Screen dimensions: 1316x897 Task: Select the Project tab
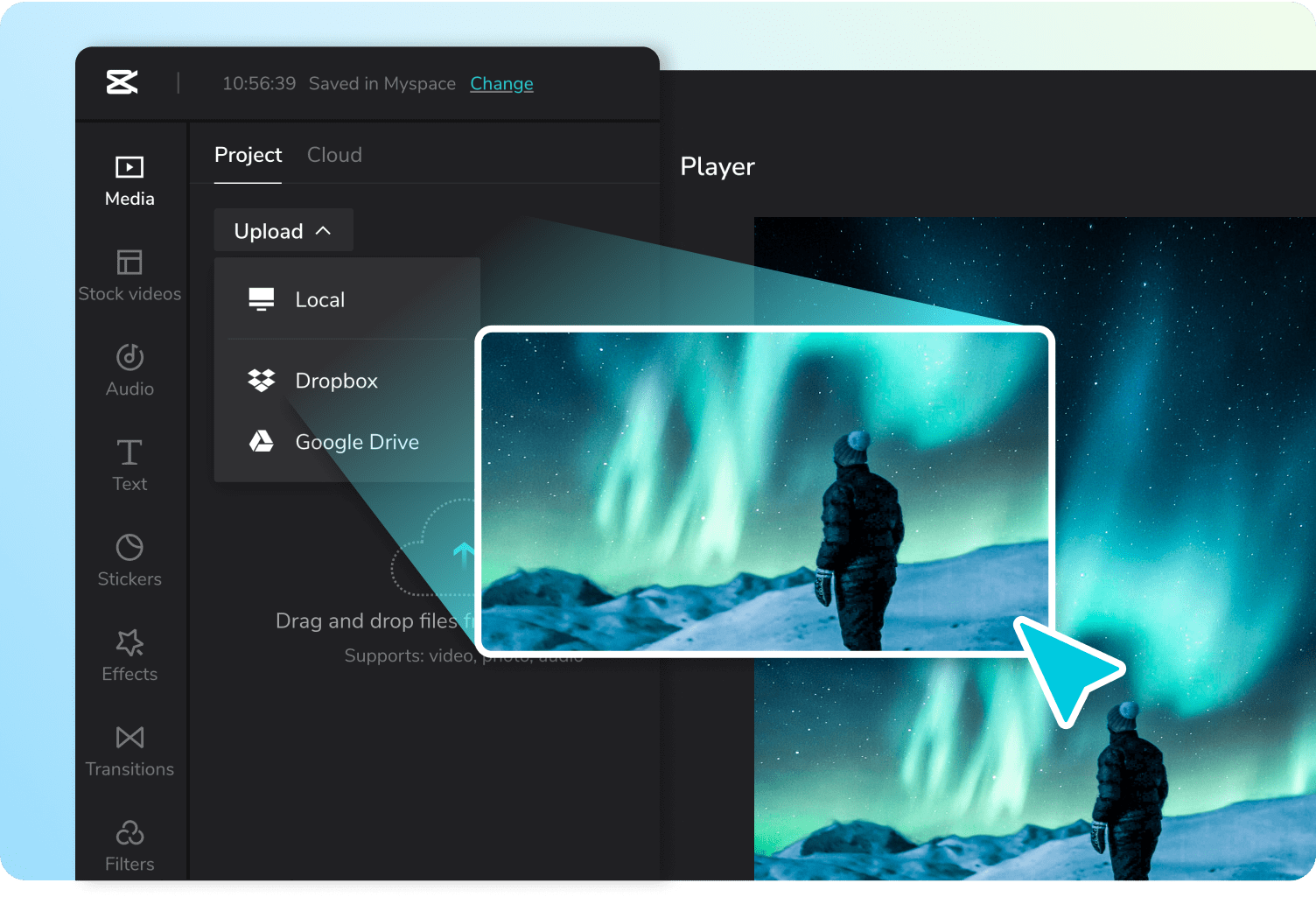click(248, 154)
